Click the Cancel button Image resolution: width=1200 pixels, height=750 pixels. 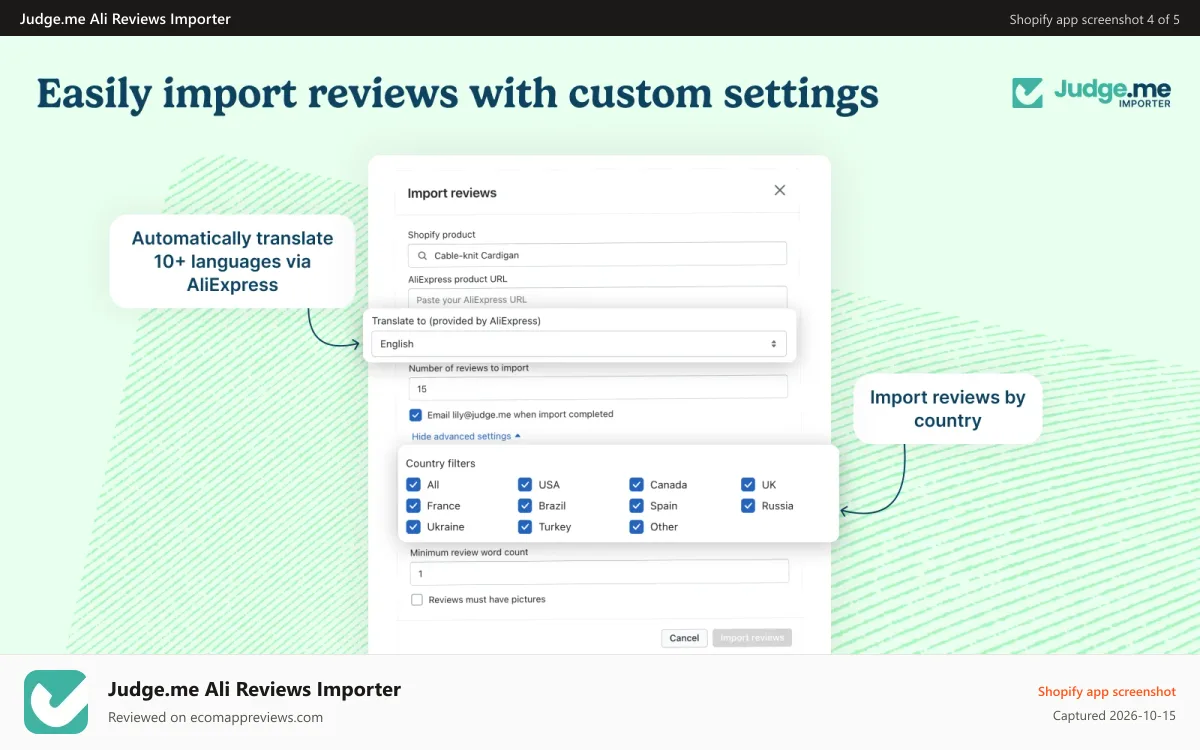(685, 638)
